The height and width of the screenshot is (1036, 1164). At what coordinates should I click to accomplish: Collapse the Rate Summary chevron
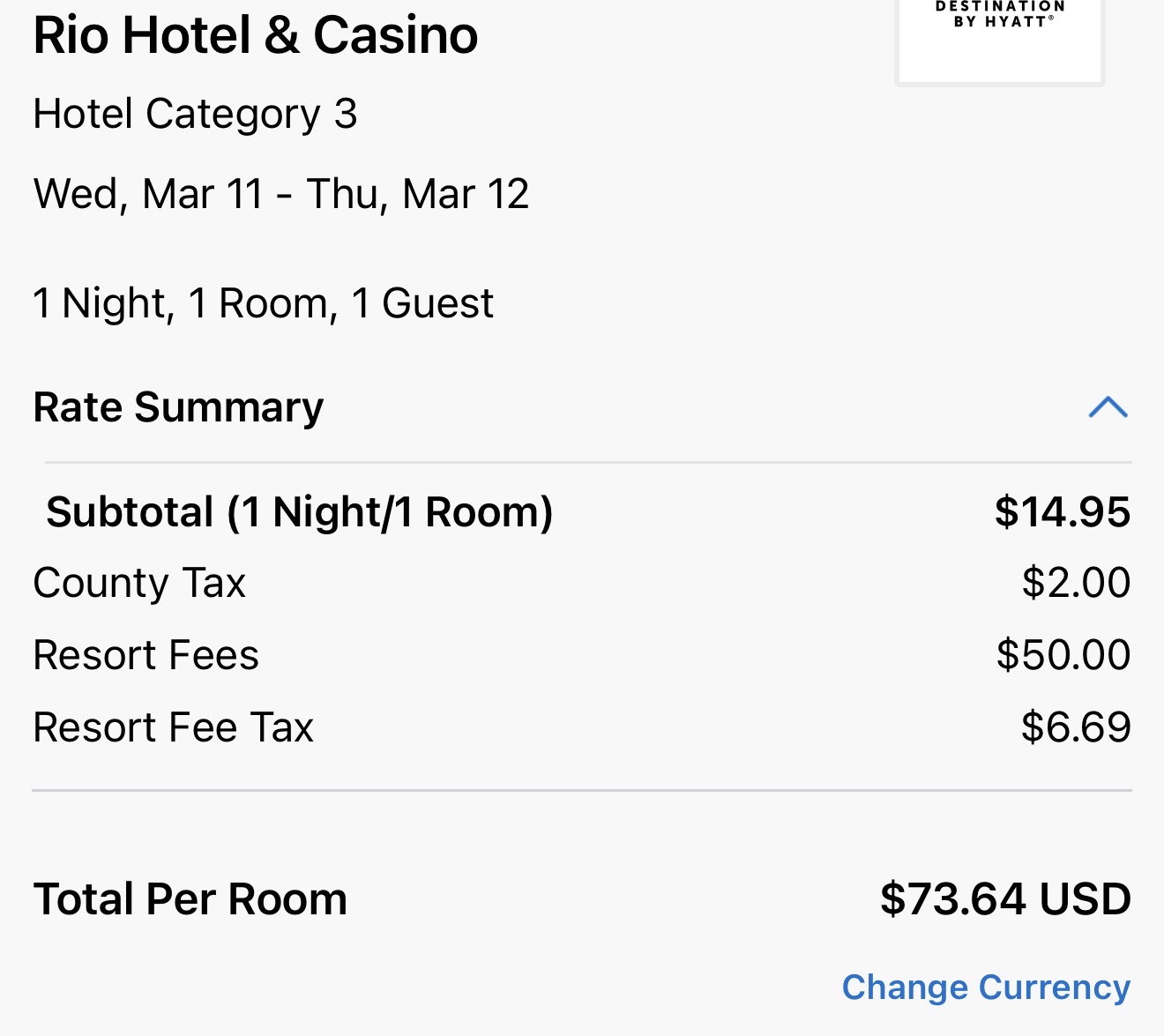(1108, 406)
